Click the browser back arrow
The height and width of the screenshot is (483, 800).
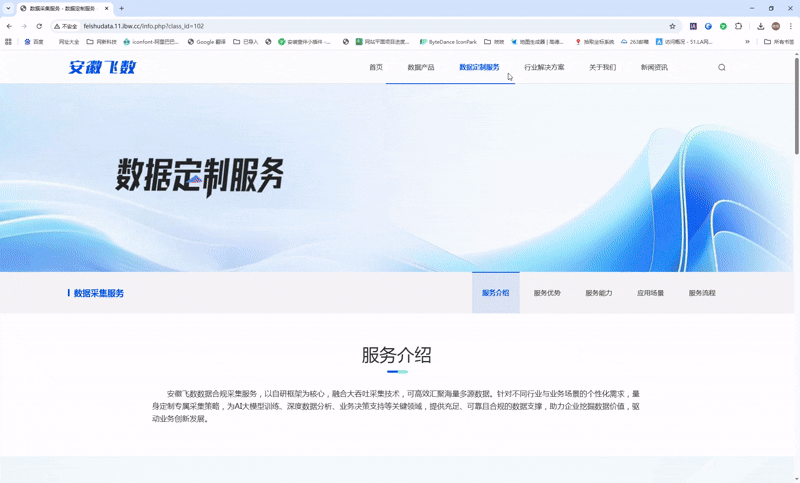tap(9, 26)
